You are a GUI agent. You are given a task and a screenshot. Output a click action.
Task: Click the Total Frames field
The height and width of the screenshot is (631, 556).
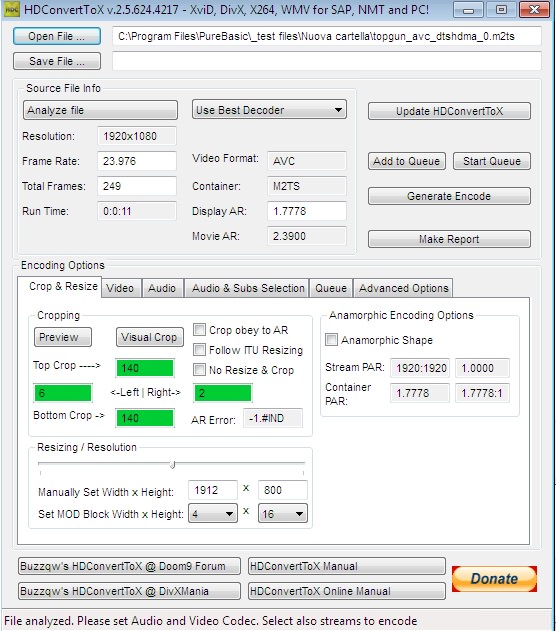[137, 186]
